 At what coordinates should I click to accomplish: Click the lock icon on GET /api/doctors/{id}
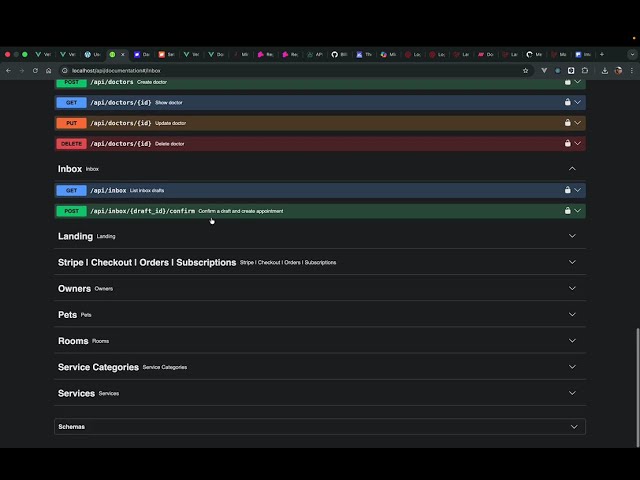[x=567, y=102]
